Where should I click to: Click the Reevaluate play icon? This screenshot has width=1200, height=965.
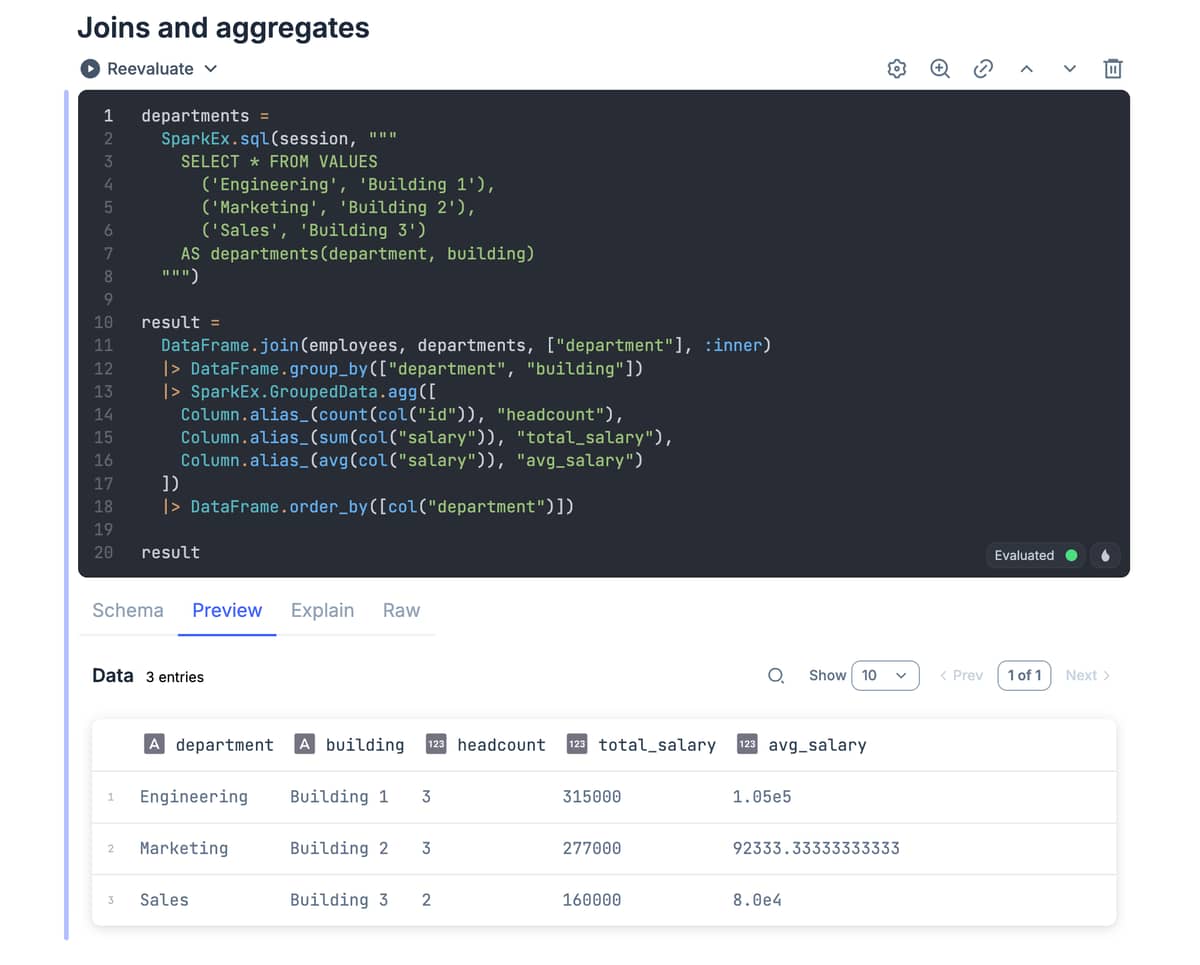(x=90, y=69)
